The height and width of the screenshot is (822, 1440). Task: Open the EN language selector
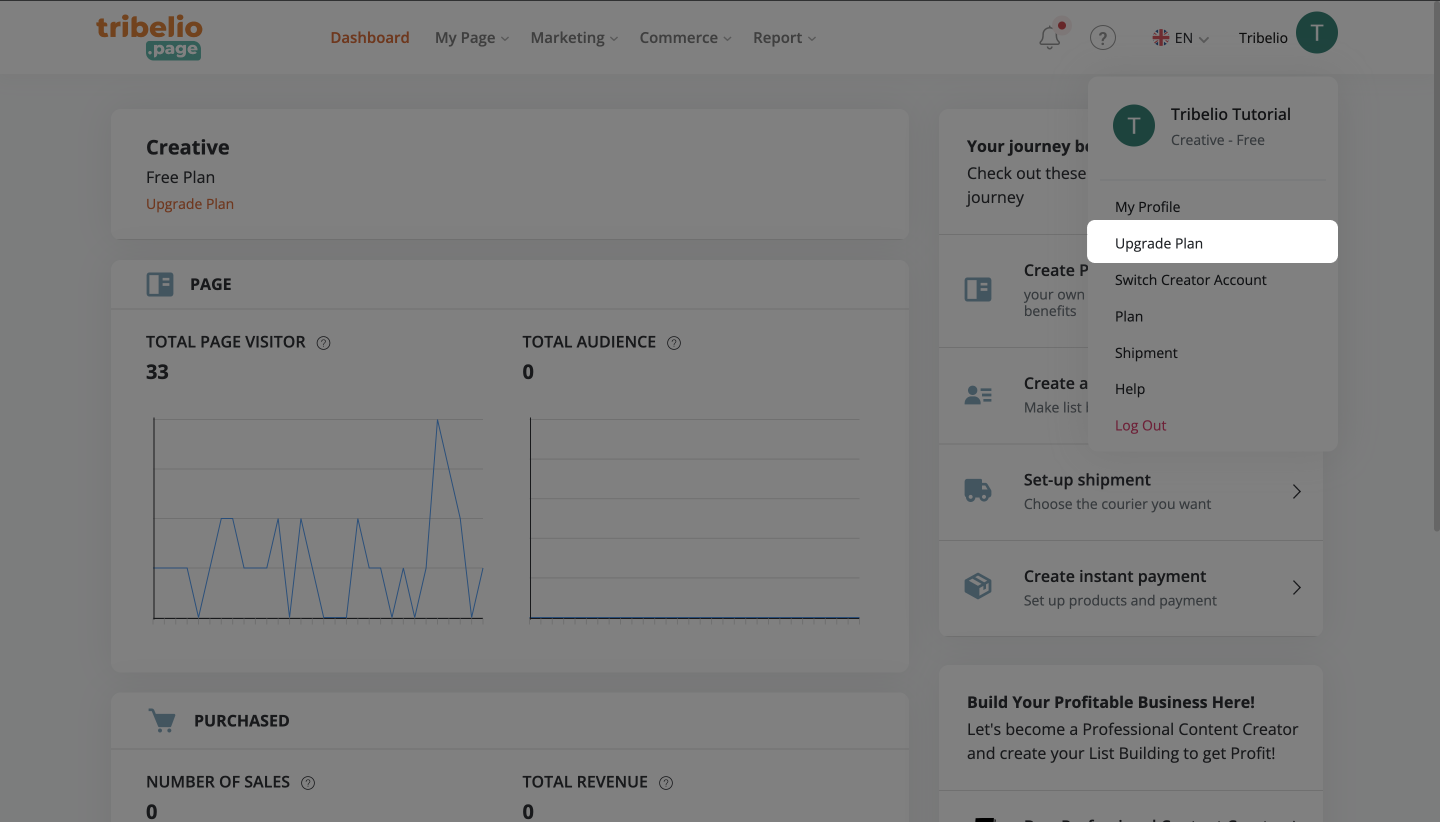click(1181, 38)
